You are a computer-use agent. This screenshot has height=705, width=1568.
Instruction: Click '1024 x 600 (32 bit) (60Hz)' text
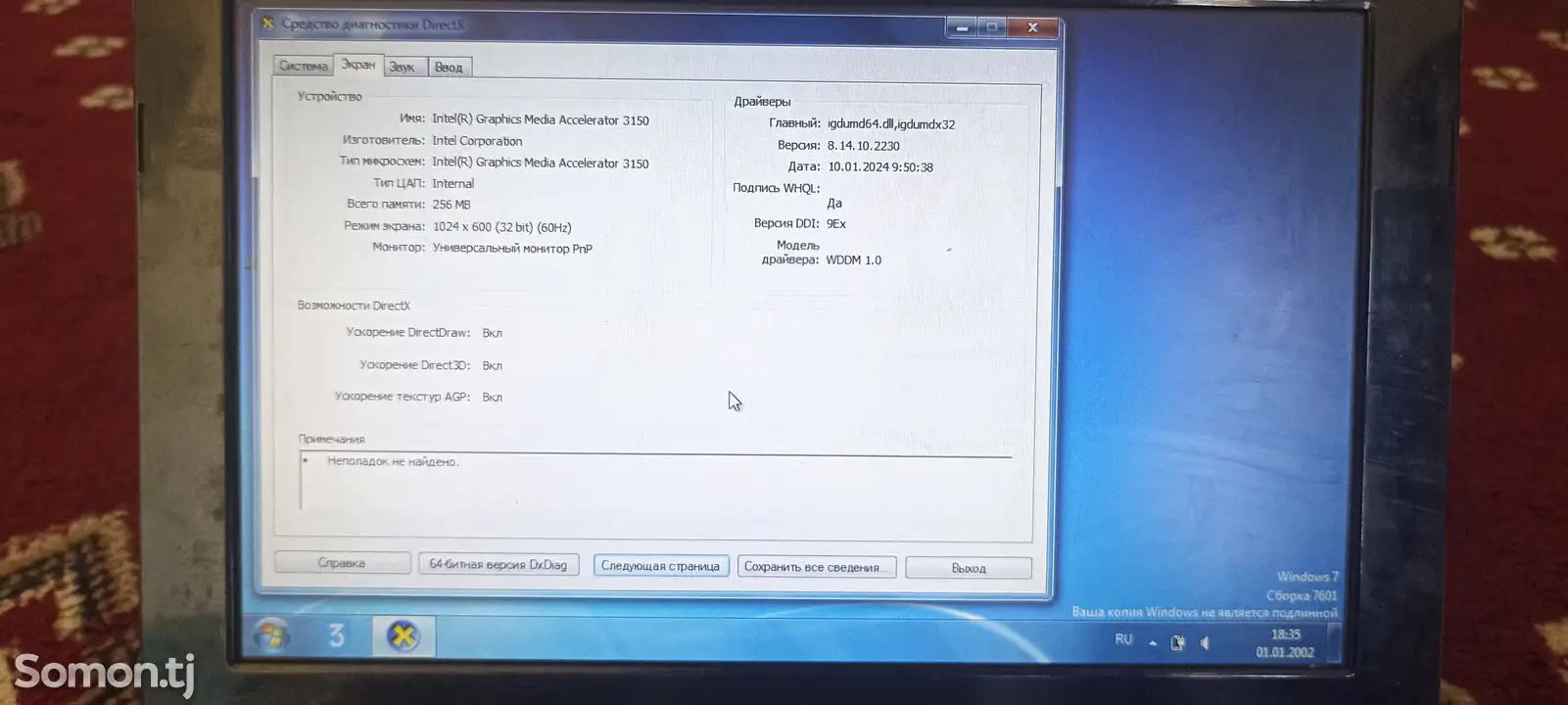[502, 227]
